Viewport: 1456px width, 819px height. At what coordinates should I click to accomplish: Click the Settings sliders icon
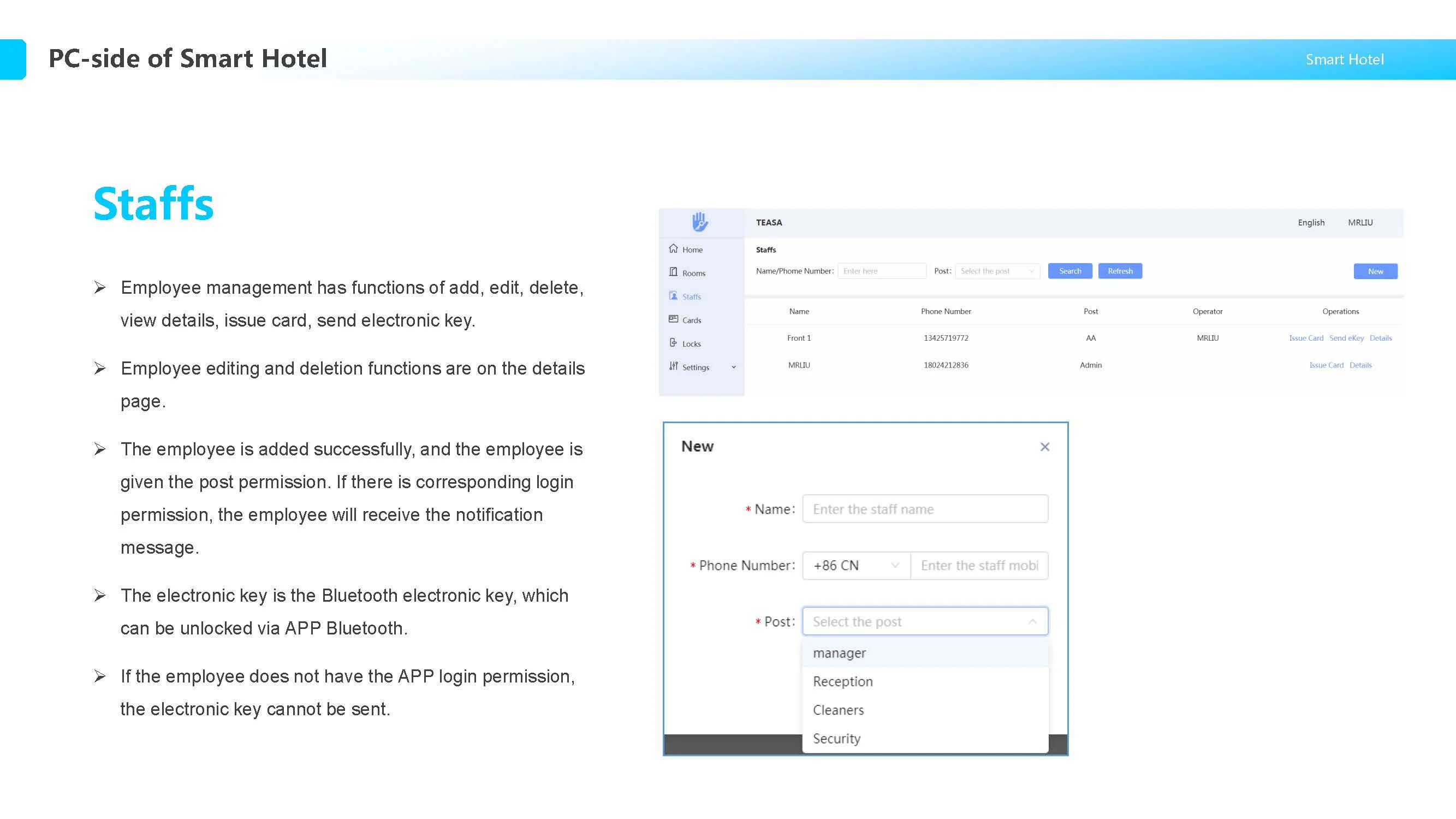coord(673,366)
